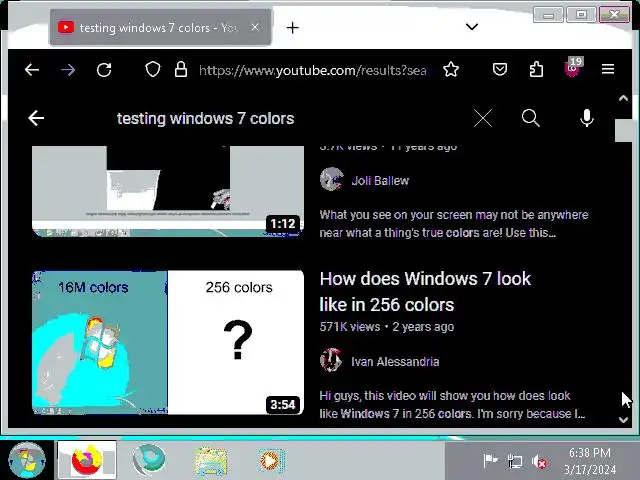Show site security info via padlock
The image size is (640, 480).
coord(181,70)
